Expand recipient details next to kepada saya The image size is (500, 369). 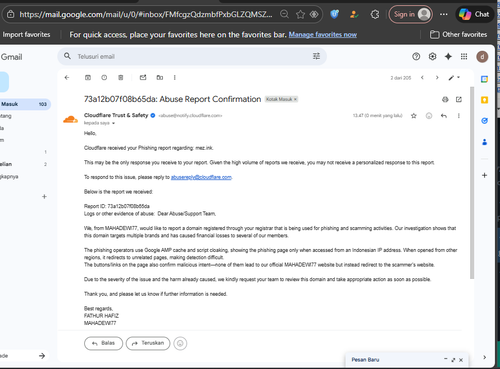click(x=113, y=123)
